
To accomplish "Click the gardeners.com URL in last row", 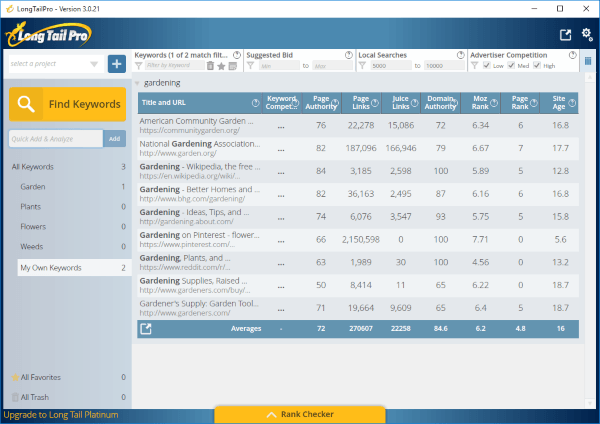I will [185, 313].
